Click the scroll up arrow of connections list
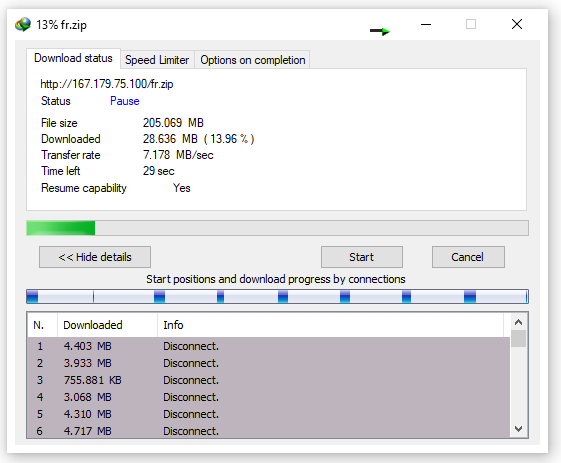Viewport: 561px width, 463px height. [518, 322]
